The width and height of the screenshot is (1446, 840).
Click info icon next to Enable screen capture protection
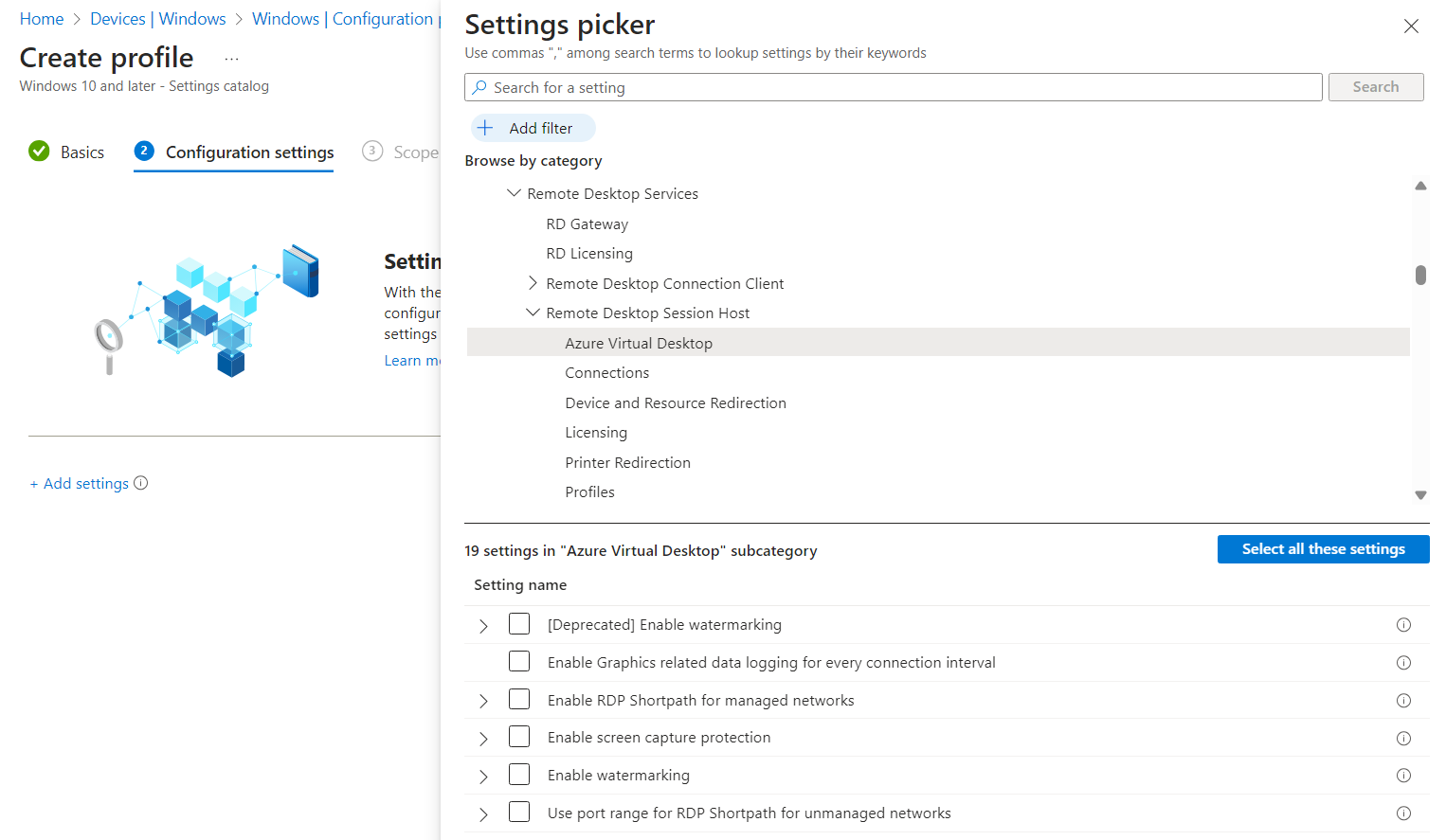coord(1403,737)
